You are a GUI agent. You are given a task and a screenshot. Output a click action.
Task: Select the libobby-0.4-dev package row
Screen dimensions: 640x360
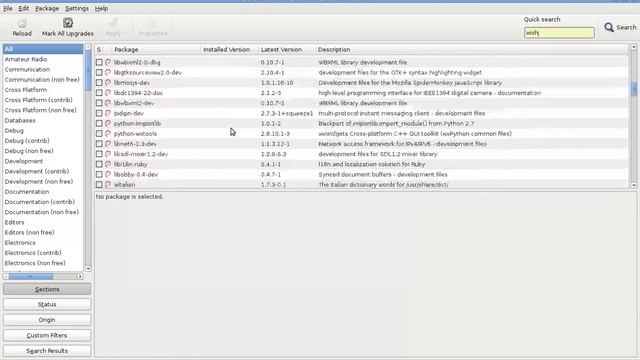(x=362, y=175)
